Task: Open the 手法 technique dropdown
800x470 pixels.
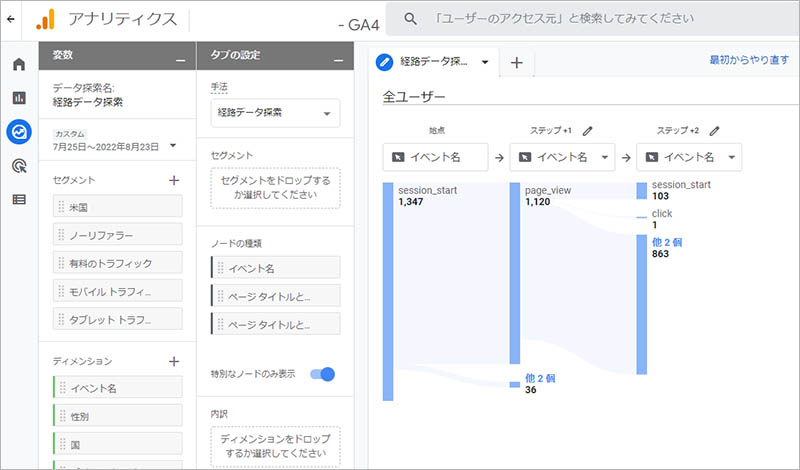Action: (x=275, y=113)
